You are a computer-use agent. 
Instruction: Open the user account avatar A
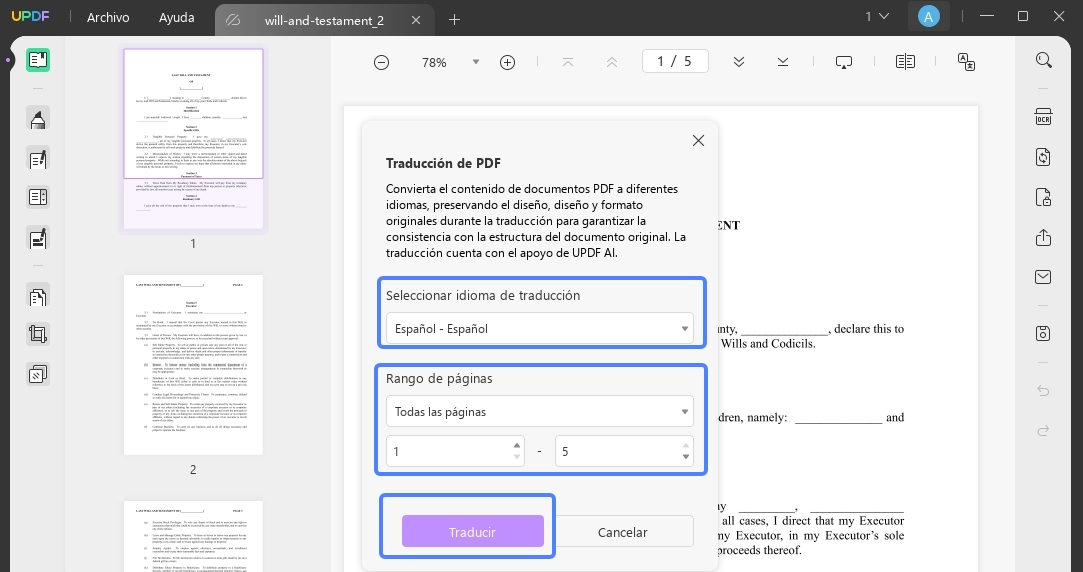928,17
